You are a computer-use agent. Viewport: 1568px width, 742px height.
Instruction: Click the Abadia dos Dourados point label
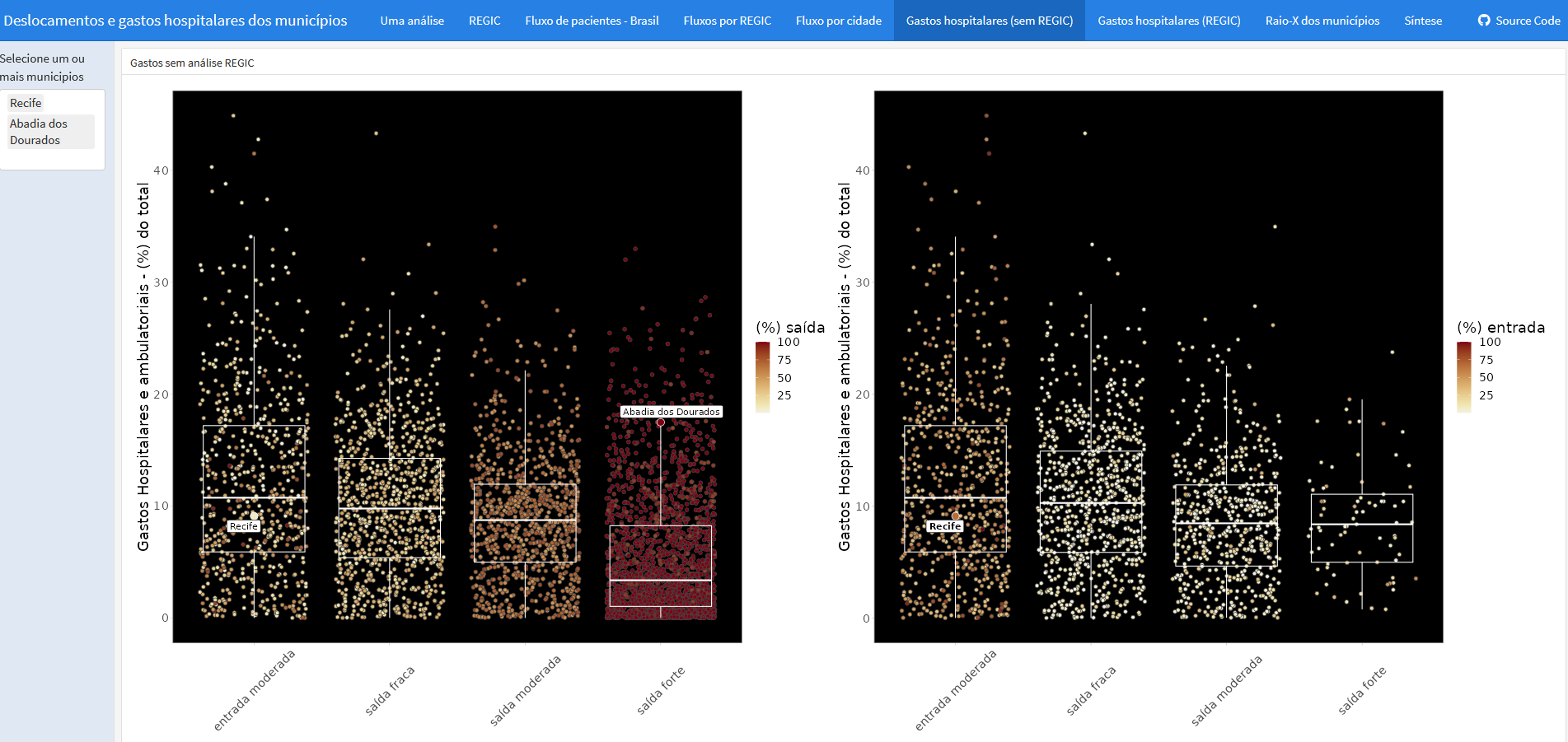pyautogui.click(x=672, y=412)
